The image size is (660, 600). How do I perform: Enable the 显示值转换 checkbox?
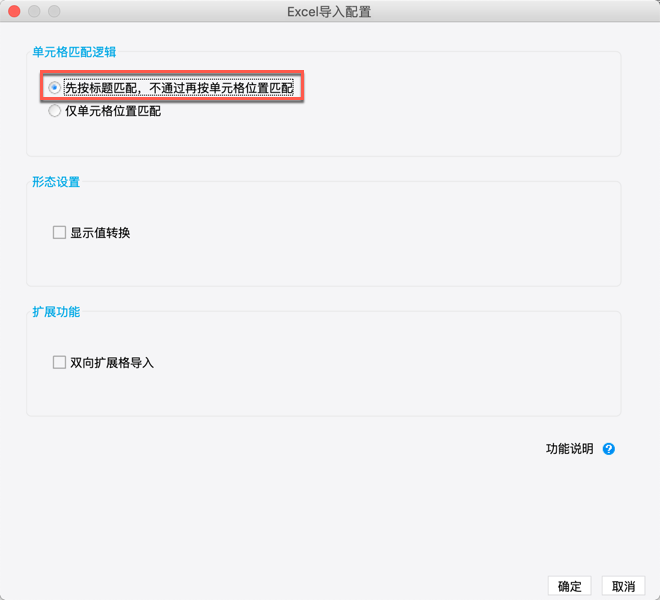tap(59, 232)
